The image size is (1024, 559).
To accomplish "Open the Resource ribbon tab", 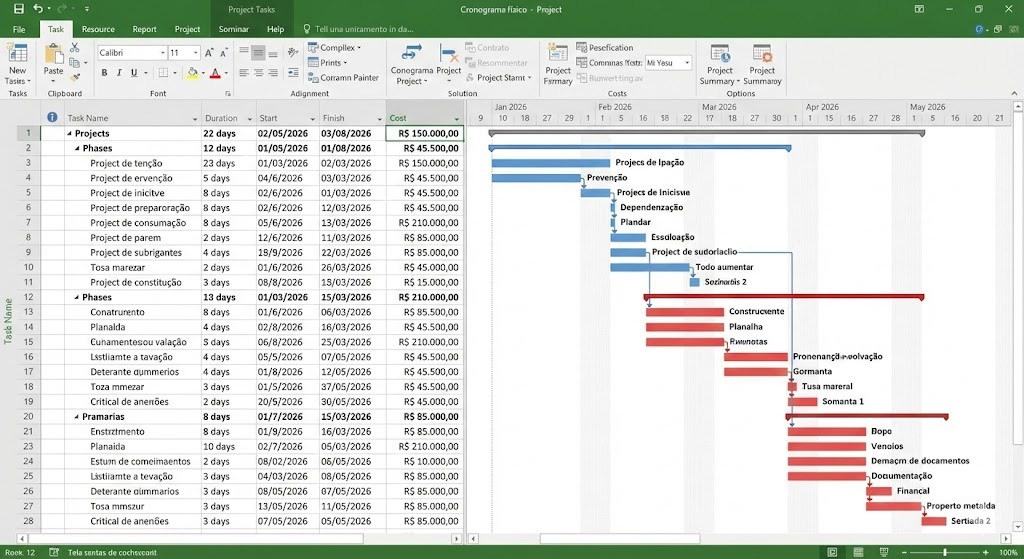I will click(x=98, y=29).
